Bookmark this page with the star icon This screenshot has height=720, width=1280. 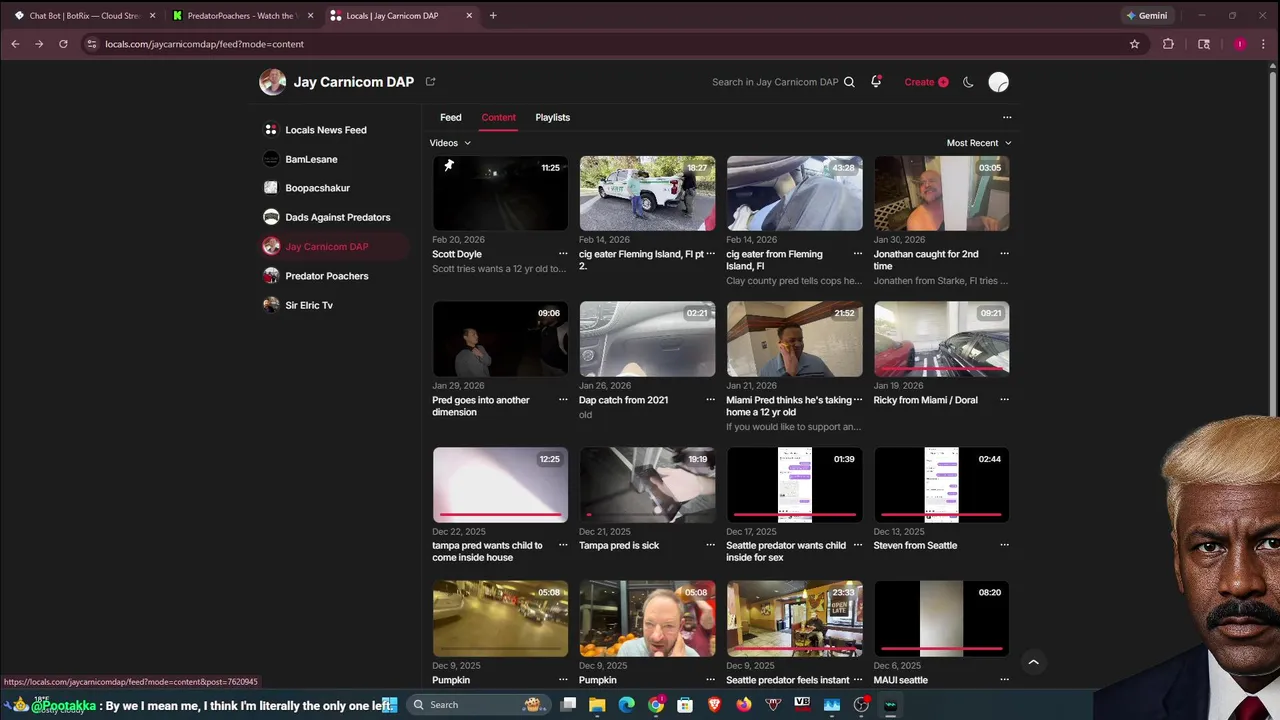coord(1134,44)
